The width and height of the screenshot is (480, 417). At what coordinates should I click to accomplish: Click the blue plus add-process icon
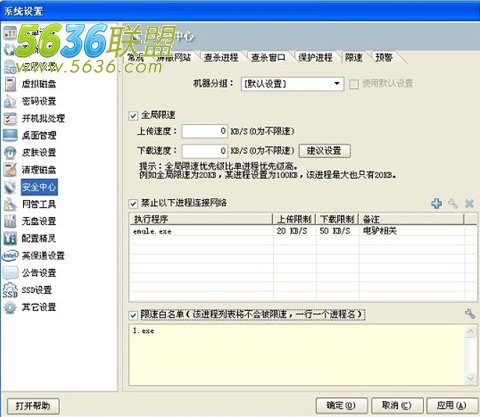(437, 203)
